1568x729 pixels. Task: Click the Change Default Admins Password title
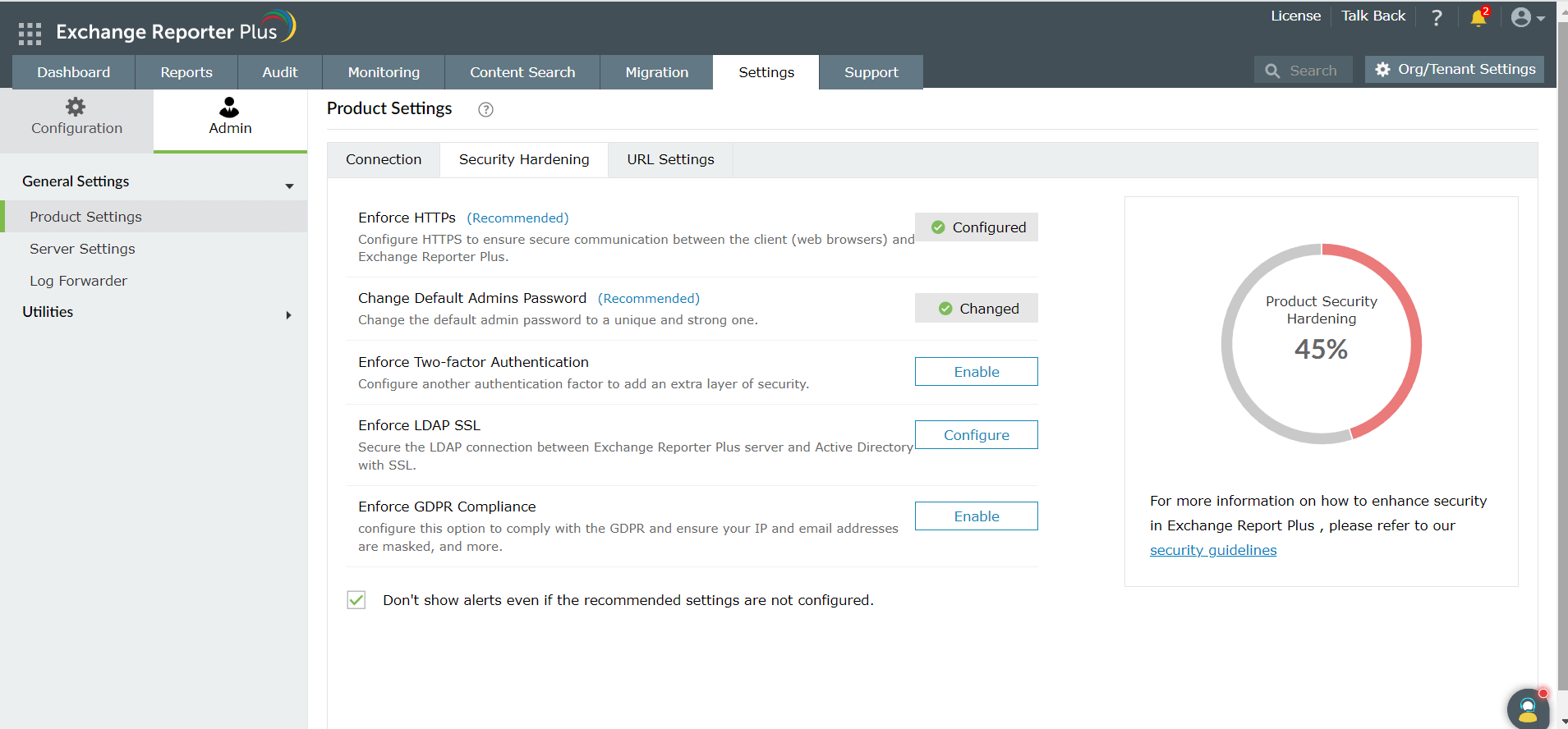click(472, 298)
